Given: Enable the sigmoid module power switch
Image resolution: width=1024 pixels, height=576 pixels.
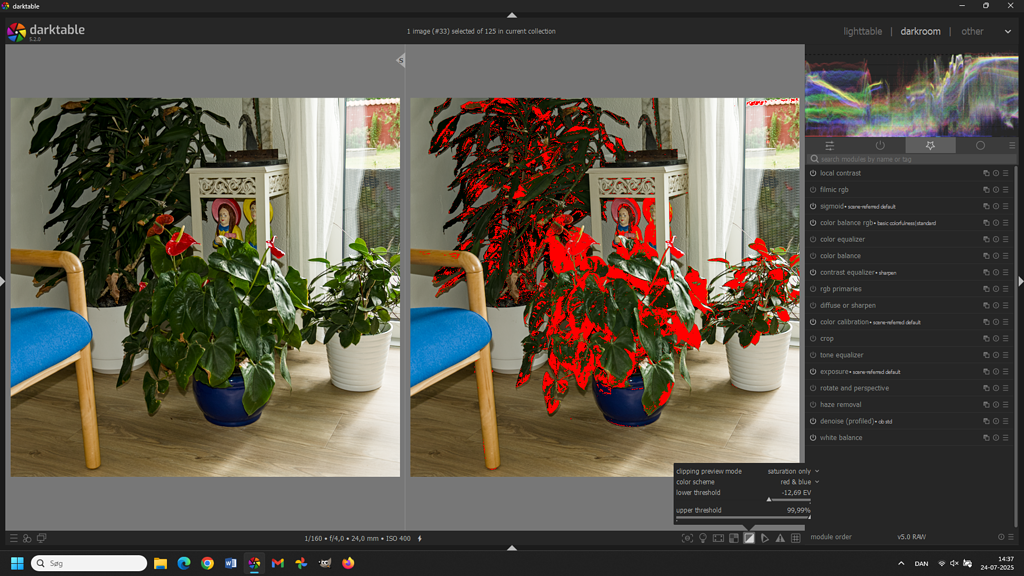Looking at the screenshot, I should [x=812, y=206].
